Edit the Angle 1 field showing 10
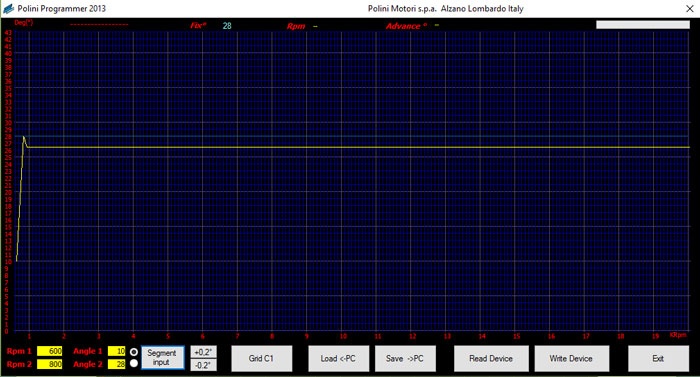This screenshot has height=377, width=700. pos(117,352)
